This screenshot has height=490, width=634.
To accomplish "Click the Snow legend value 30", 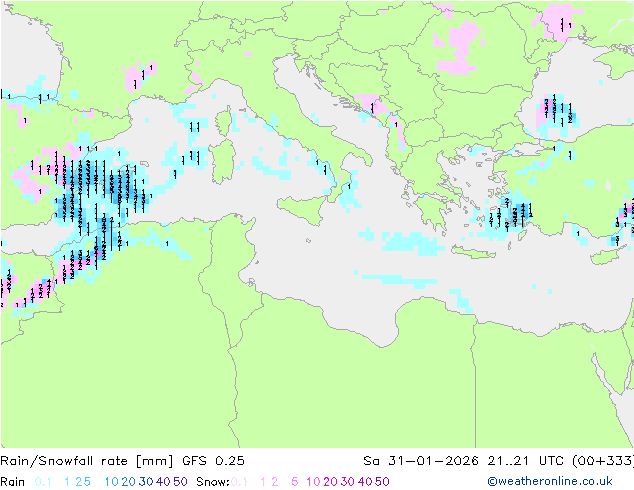I will pyautogui.click(x=348, y=482).
